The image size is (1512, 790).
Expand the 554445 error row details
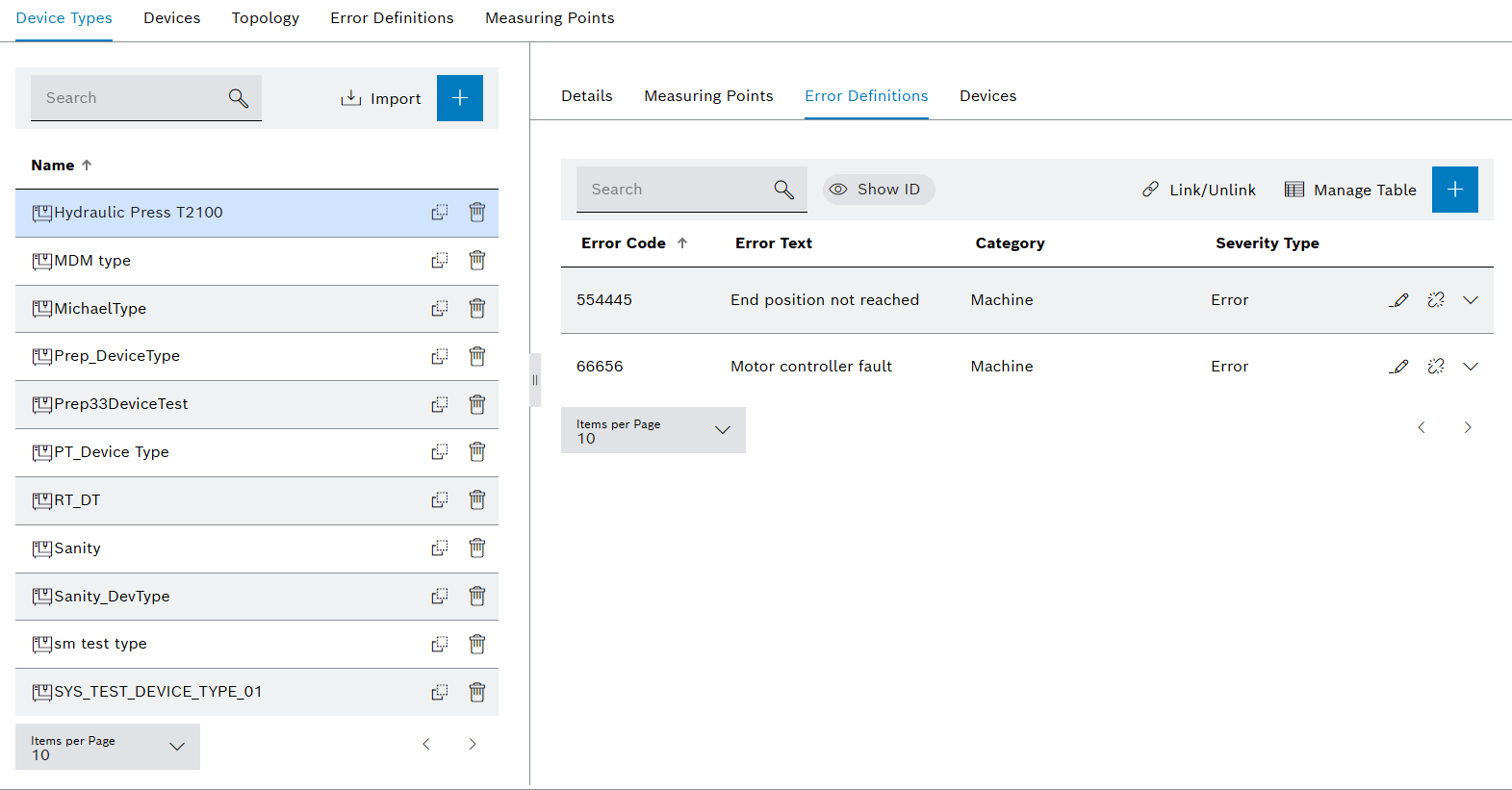click(1470, 300)
